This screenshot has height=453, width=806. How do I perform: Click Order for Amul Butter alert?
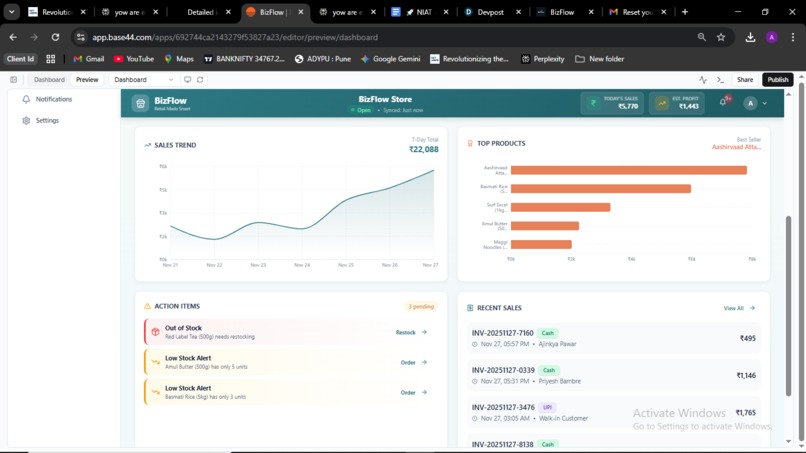[414, 363]
